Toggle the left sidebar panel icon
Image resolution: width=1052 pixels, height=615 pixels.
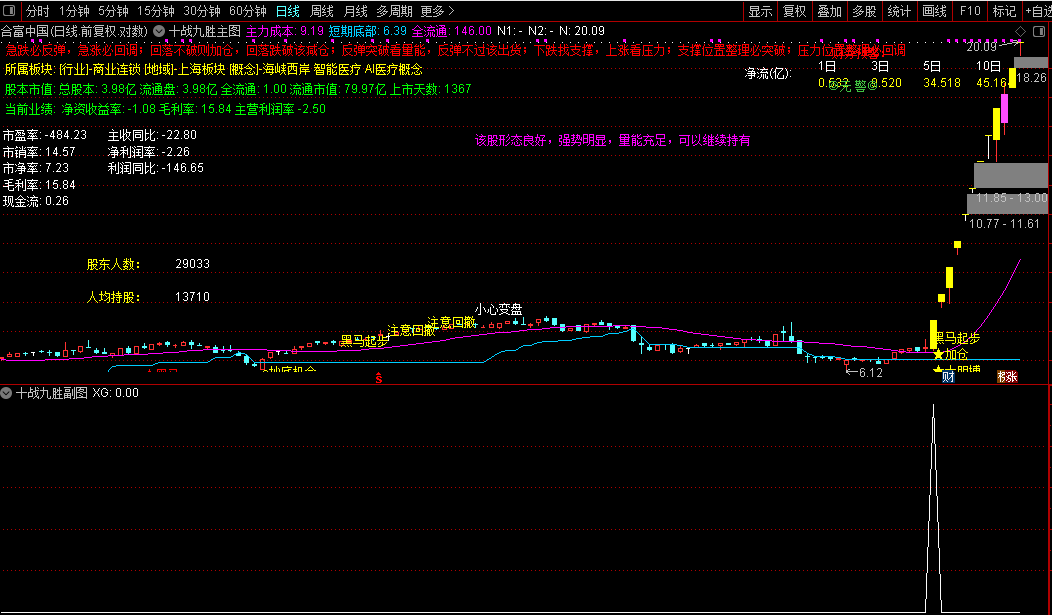click(10, 11)
